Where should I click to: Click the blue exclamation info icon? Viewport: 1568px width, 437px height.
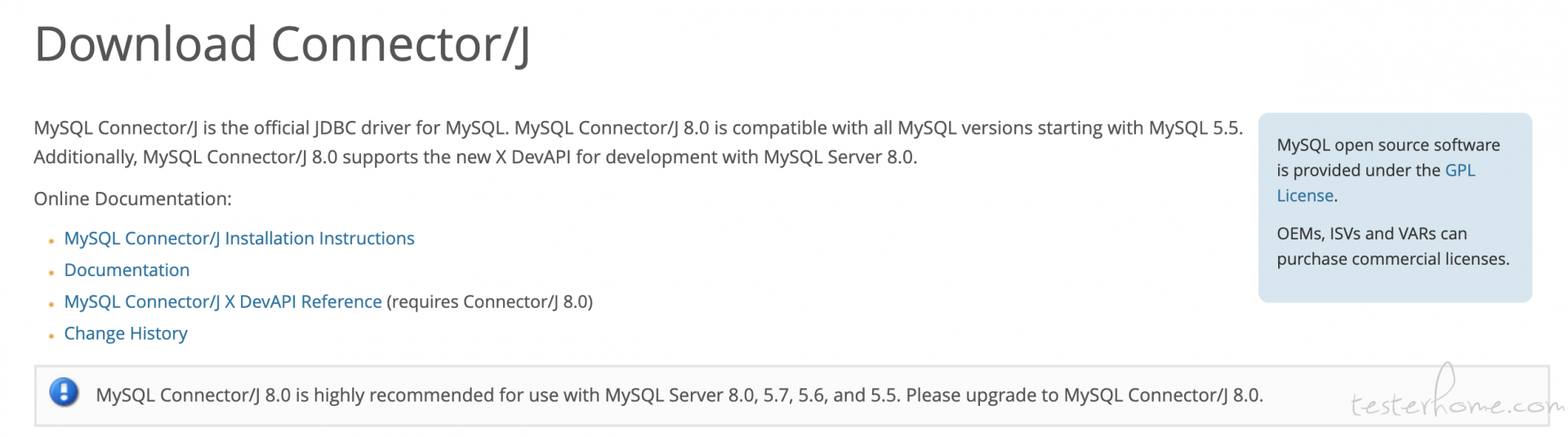point(64,393)
